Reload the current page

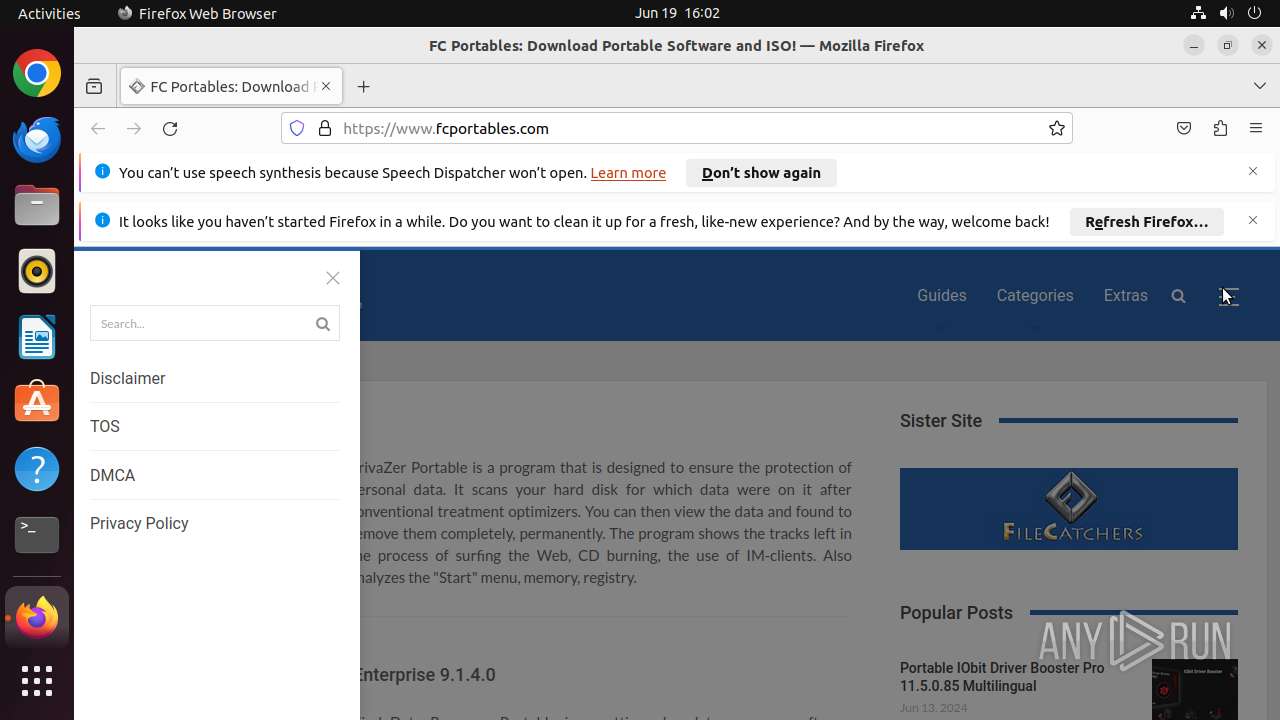[170, 128]
